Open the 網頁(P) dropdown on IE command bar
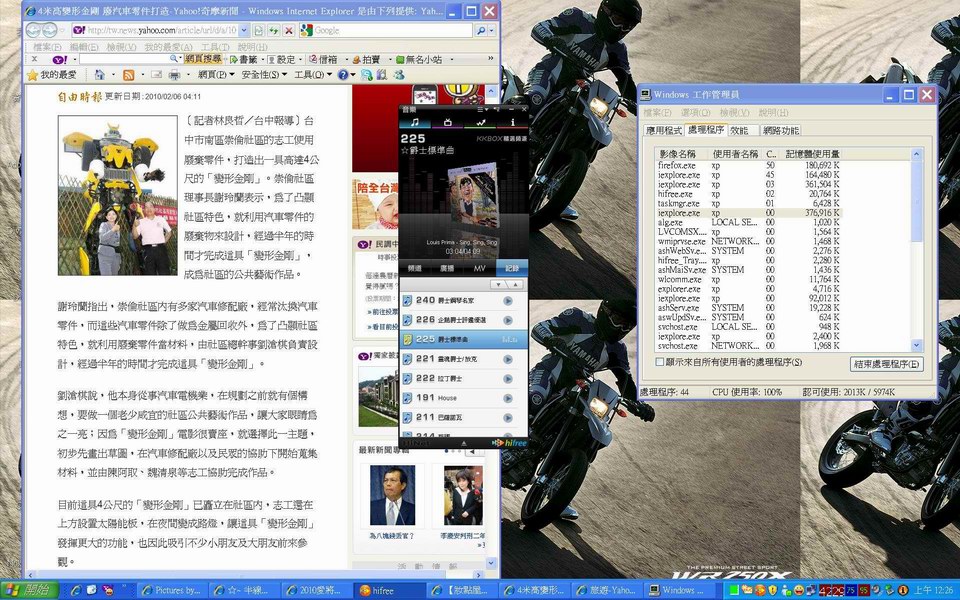This screenshot has width=960, height=600. click(x=211, y=76)
